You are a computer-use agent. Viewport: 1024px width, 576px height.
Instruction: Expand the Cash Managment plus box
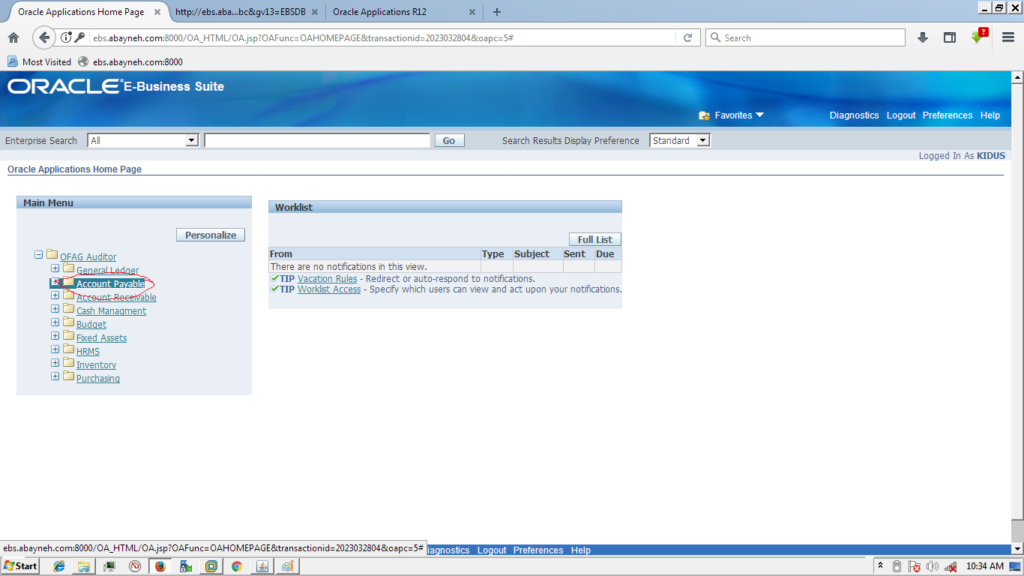click(x=56, y=309)
